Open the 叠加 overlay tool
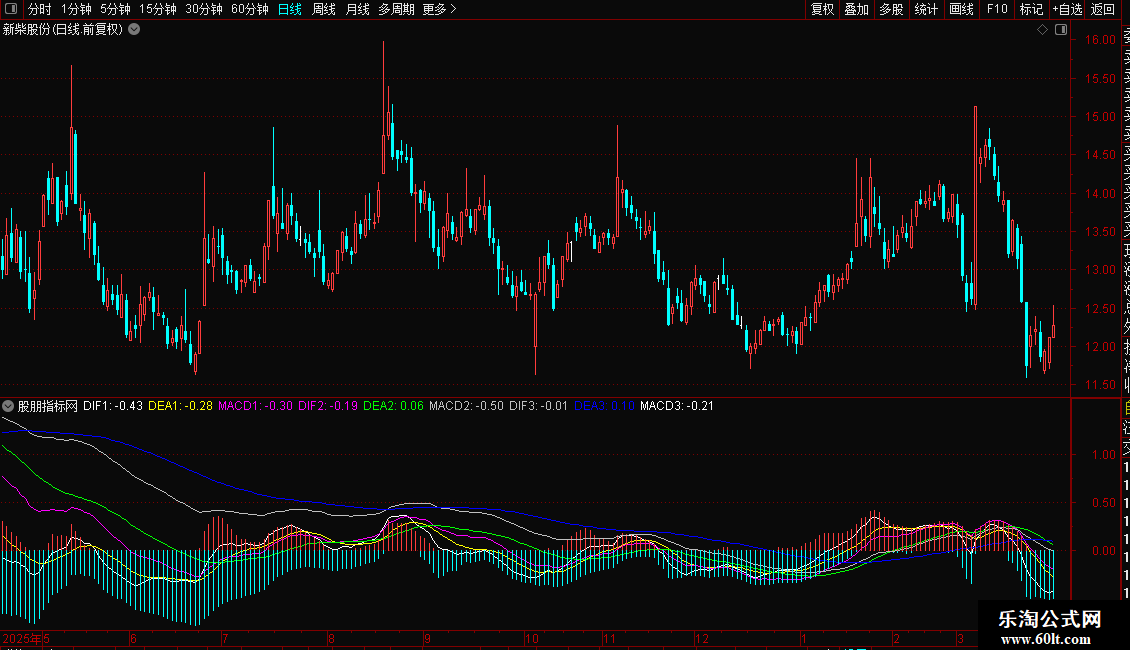Viewport: 1130px width, 650px height. pos(856,9)
